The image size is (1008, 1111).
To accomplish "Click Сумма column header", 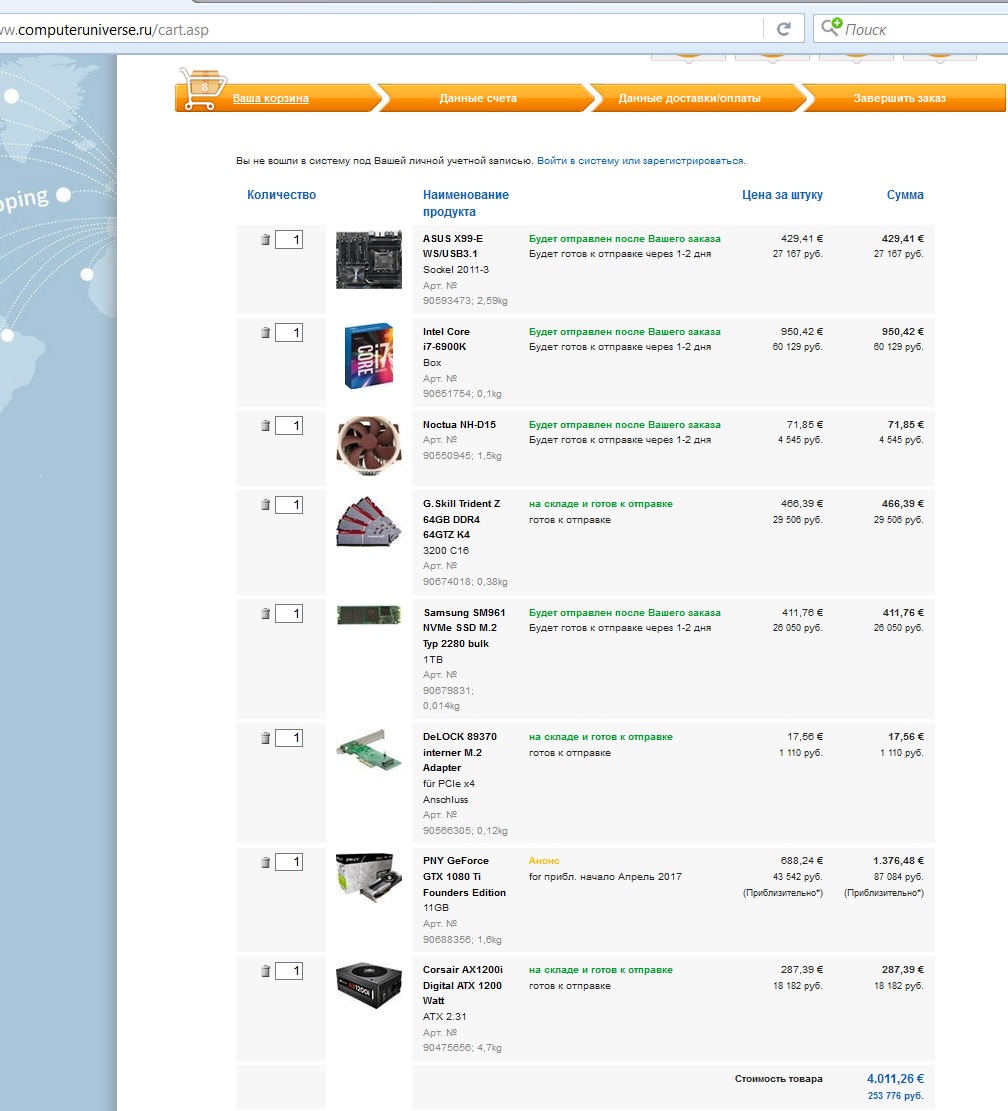I will click(x=905, y=195).
